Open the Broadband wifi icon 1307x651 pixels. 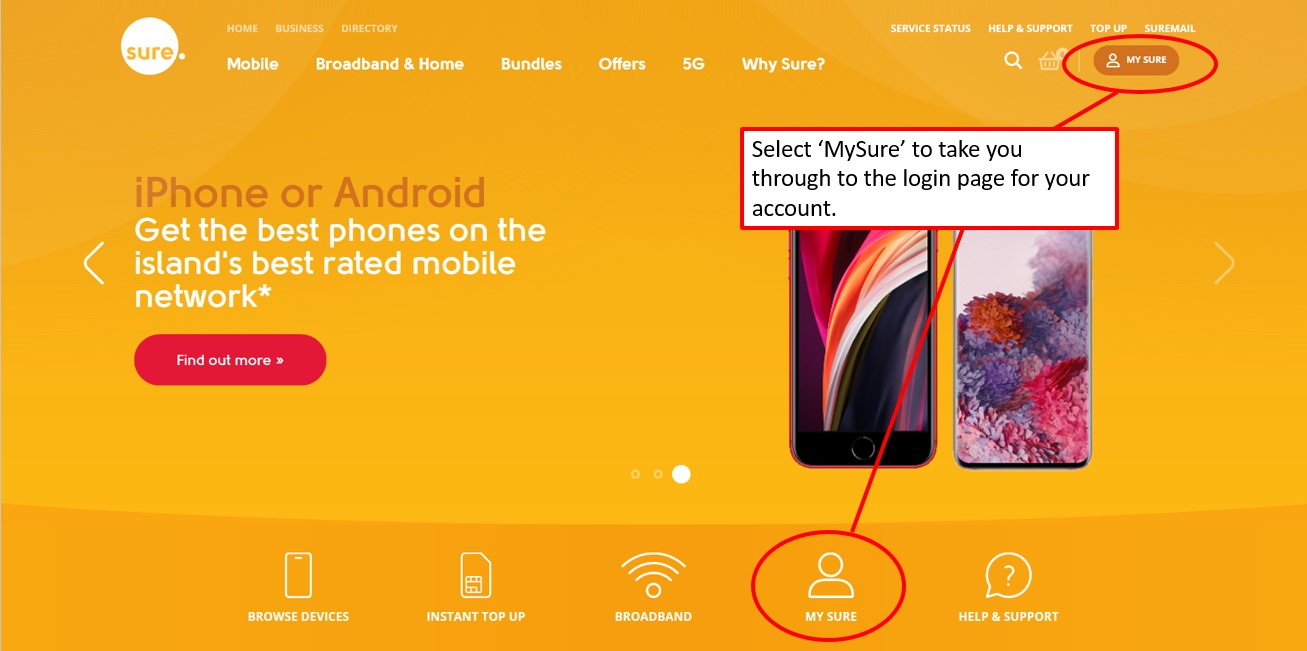coord(653,575)
